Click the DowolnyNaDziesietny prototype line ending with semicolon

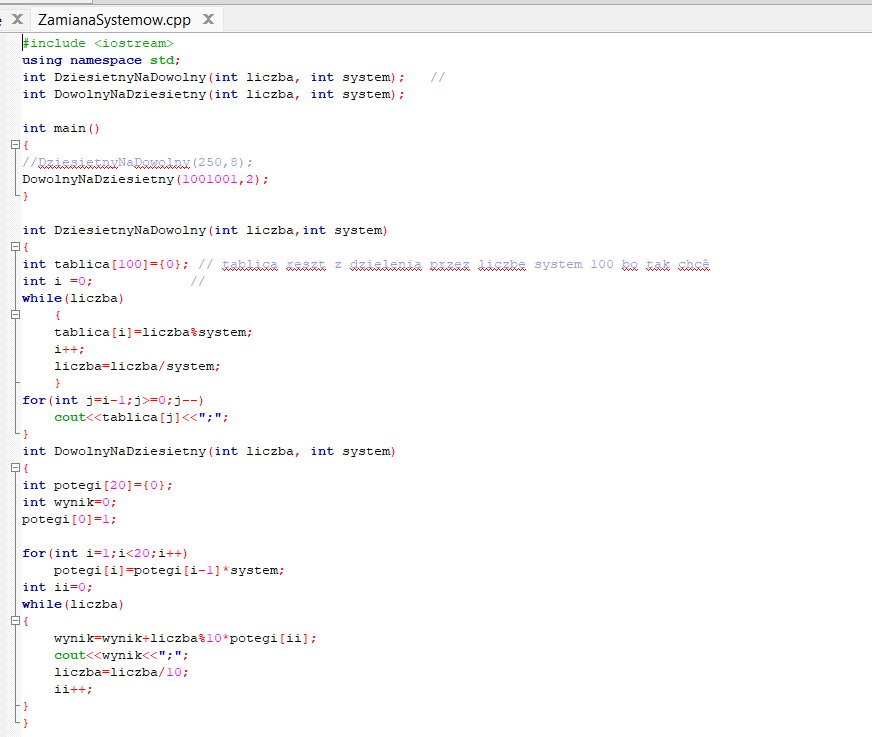pos(214,95)
